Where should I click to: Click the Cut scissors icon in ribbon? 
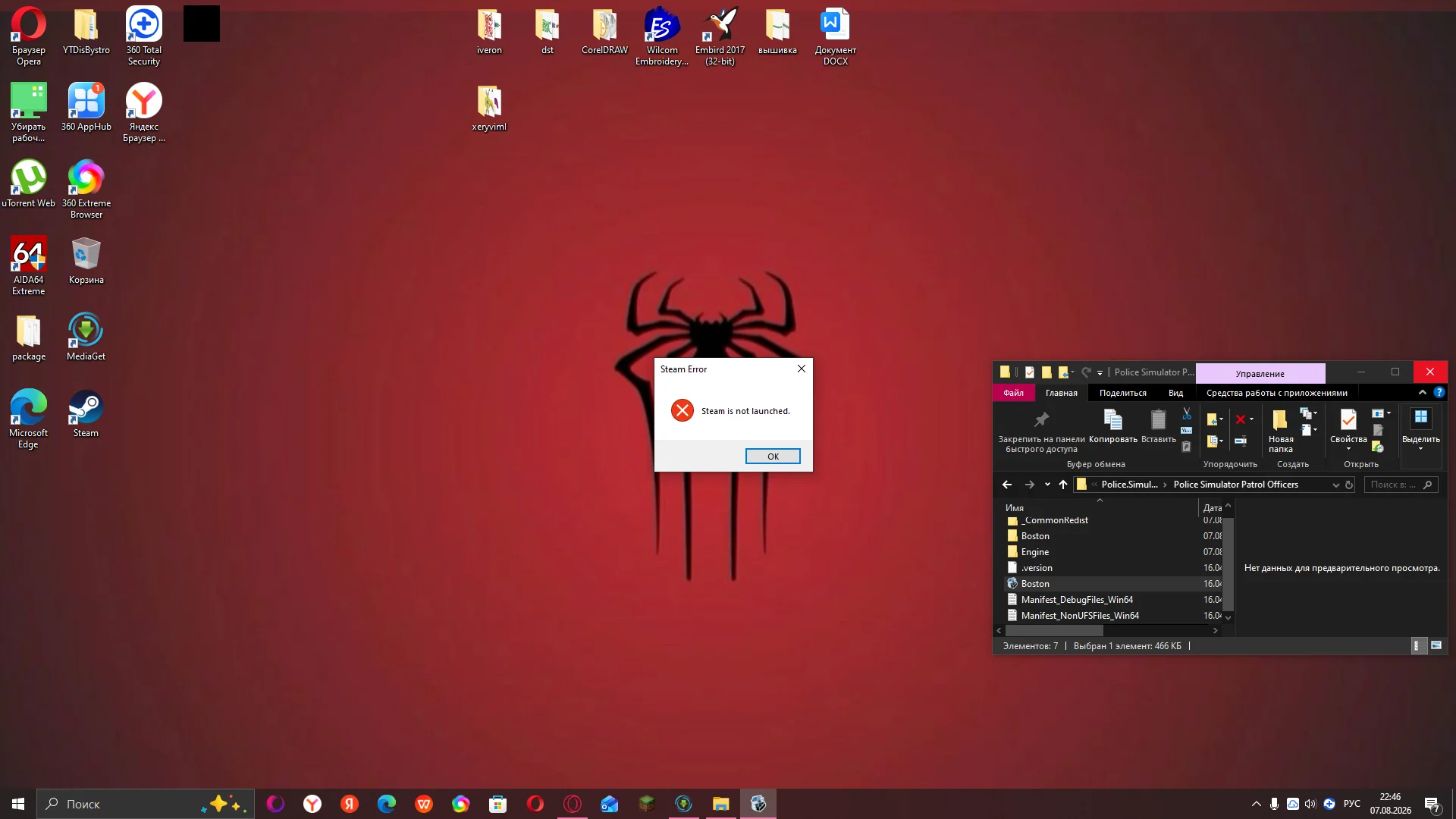1187,414
